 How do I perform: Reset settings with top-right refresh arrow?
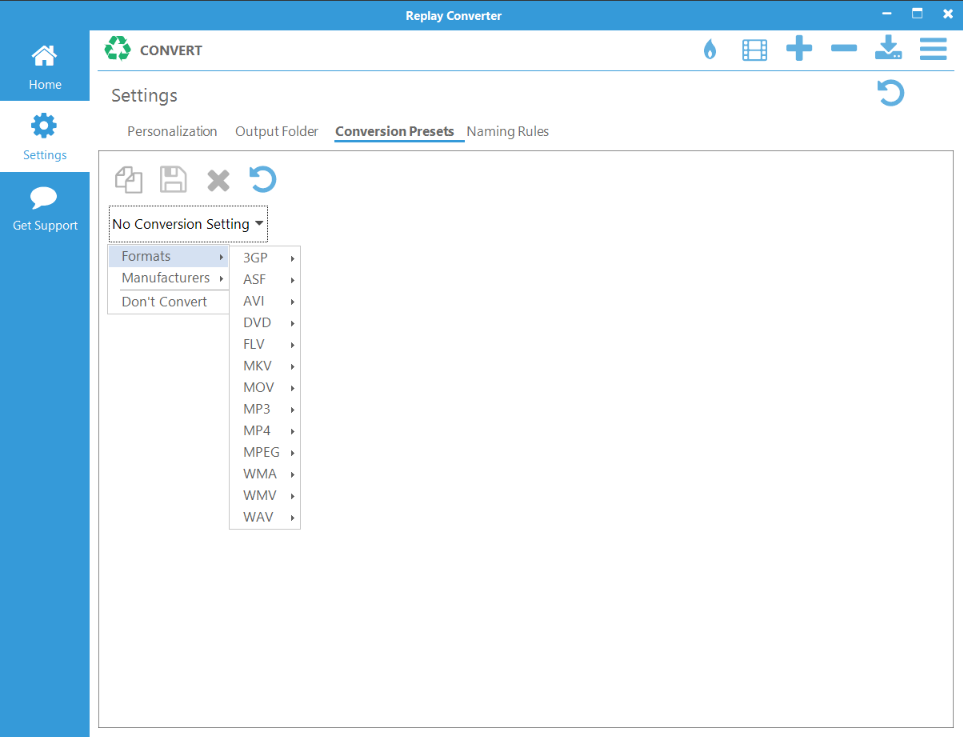(x=891, y=93)
